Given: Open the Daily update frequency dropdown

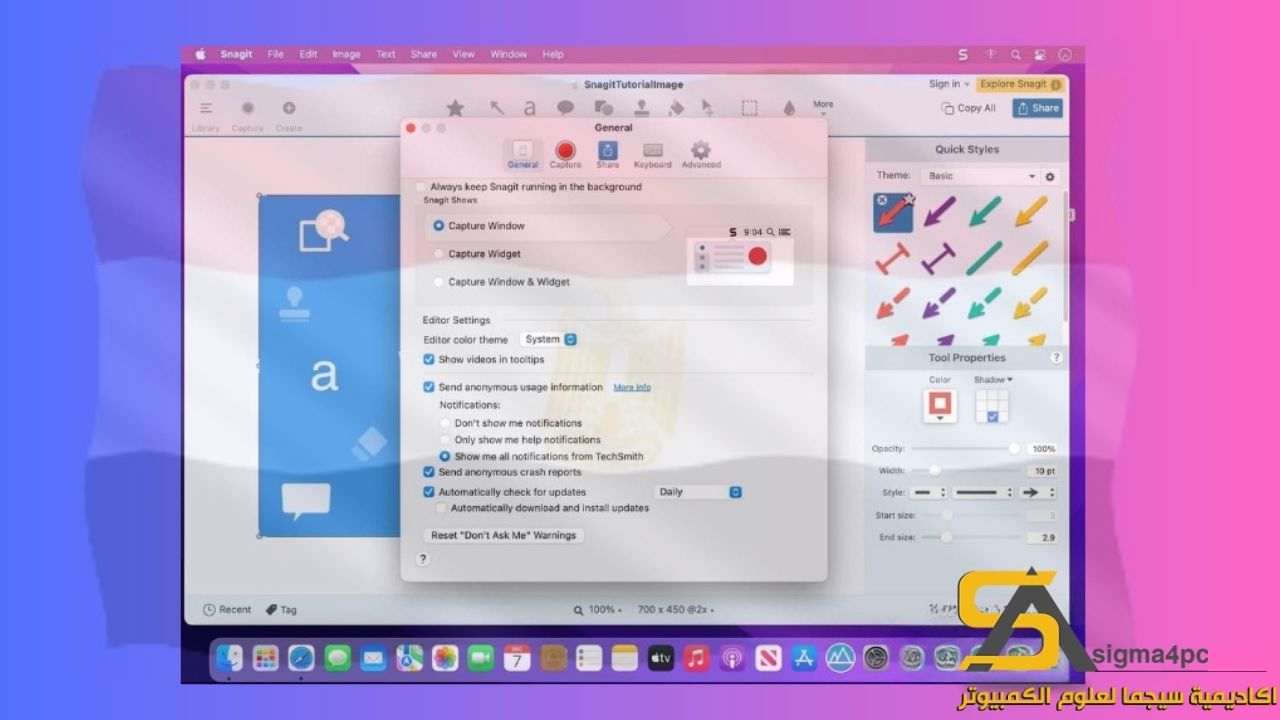Looking at the screenshot, I should [x=698, y=492].
